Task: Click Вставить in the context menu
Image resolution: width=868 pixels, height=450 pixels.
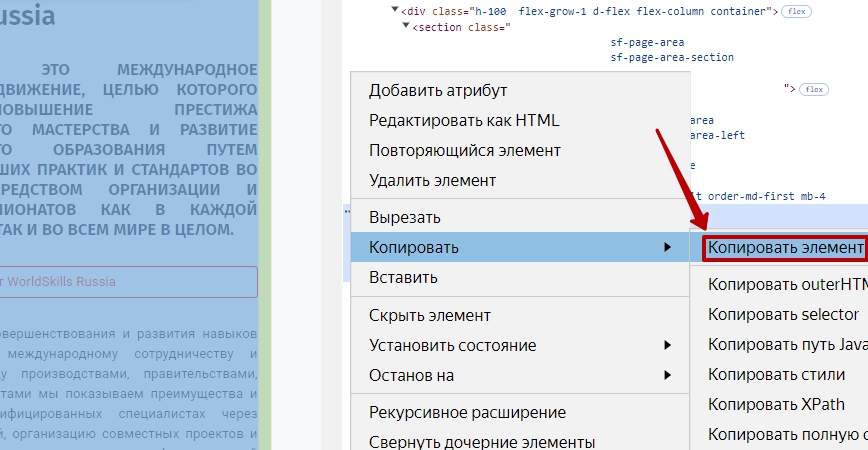Action: coord(403,277)
